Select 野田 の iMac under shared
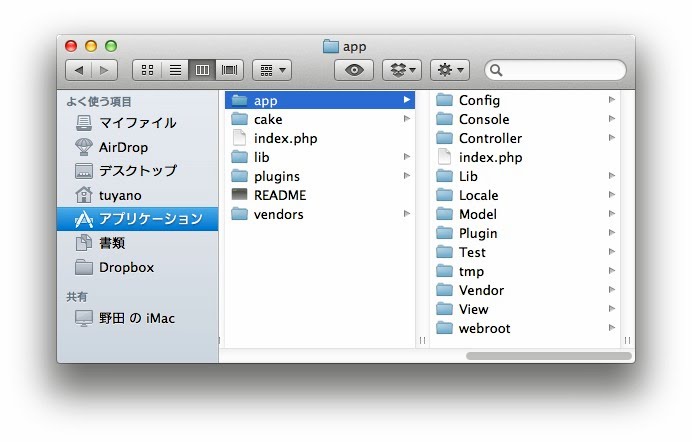This screenshot has width=692, height=442. coord(136,318)
